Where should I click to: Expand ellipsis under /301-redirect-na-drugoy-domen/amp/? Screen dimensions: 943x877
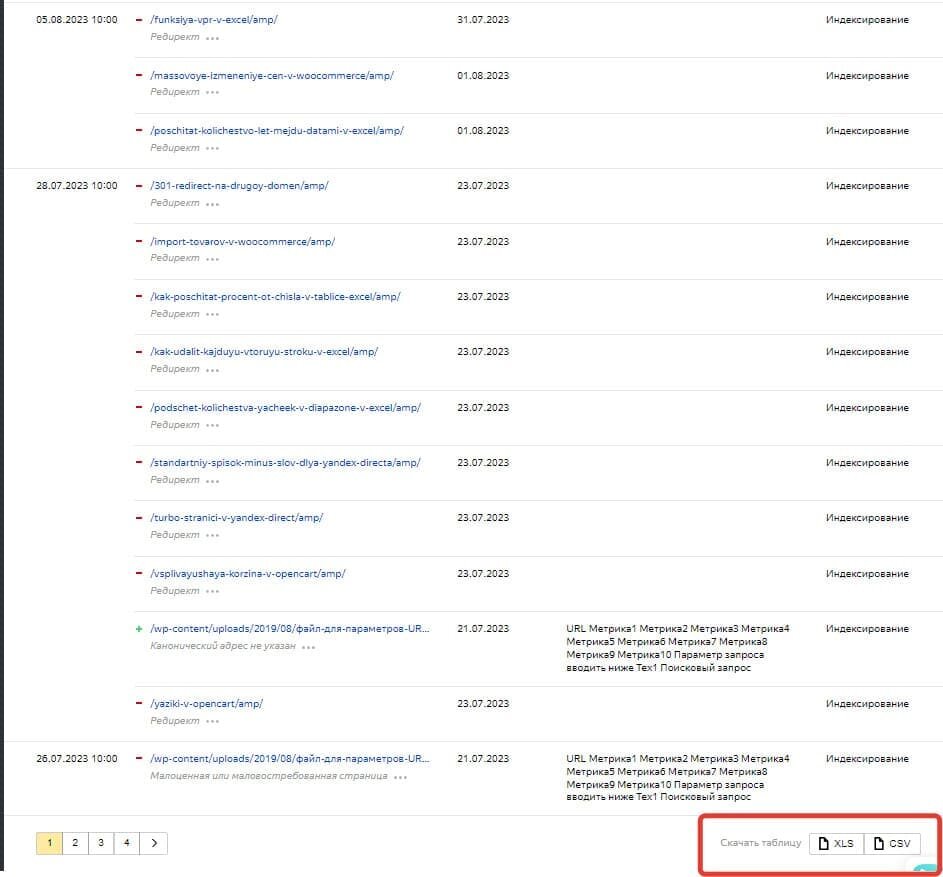click(212, 205)
